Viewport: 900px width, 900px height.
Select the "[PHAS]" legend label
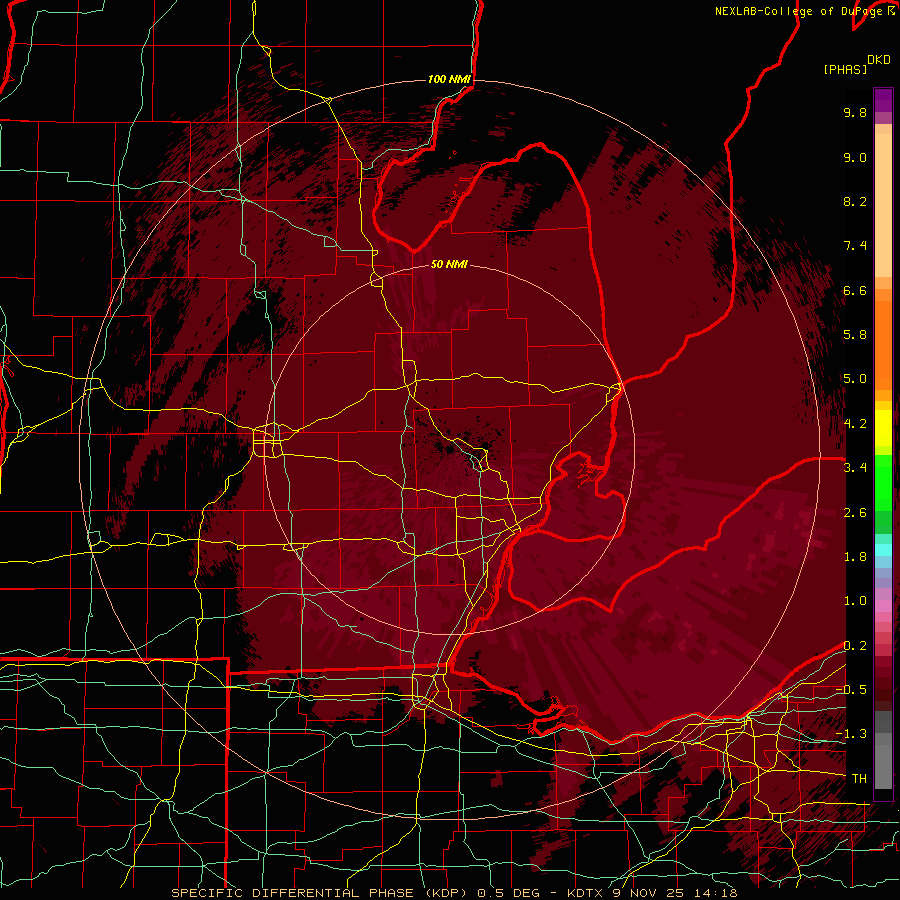coord(845,69)
